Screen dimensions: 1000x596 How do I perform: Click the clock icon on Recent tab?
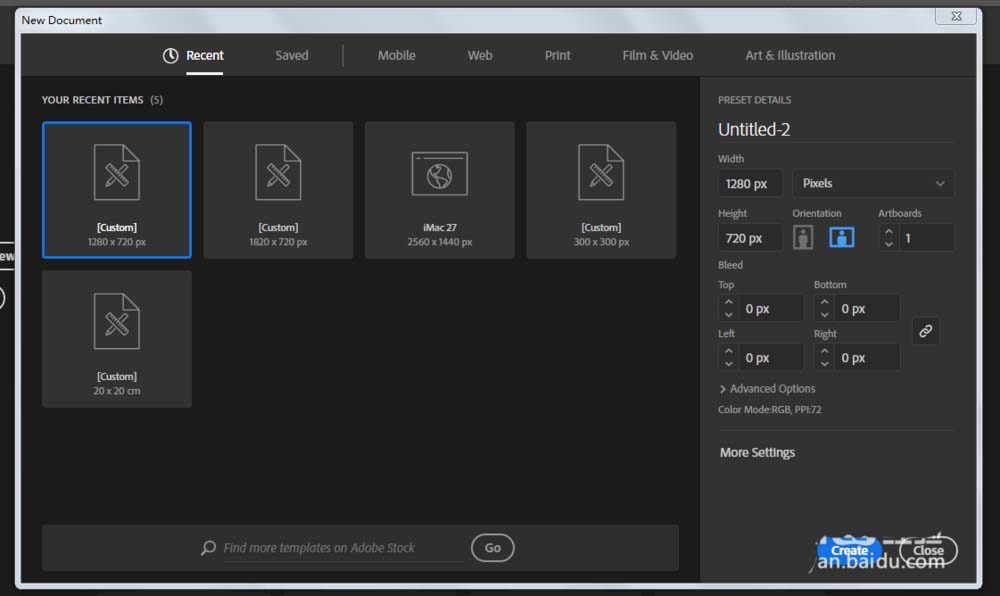(171, 56)
